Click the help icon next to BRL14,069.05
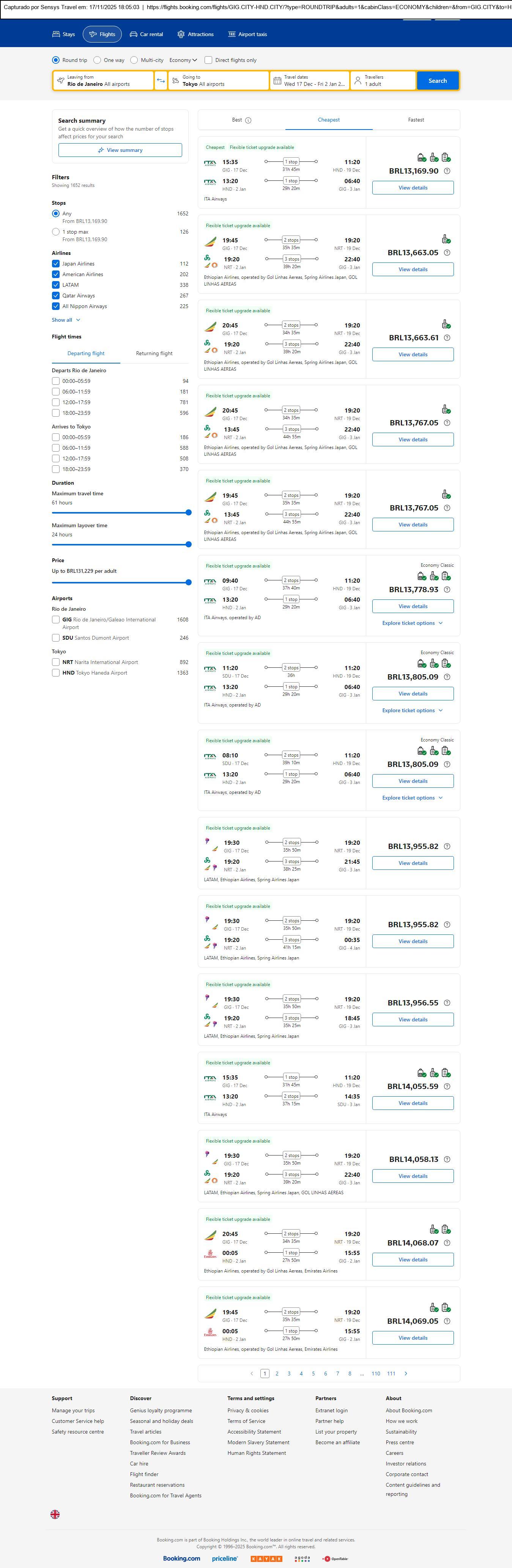Screen dimensions: 512x1568 click(447, 1321)
